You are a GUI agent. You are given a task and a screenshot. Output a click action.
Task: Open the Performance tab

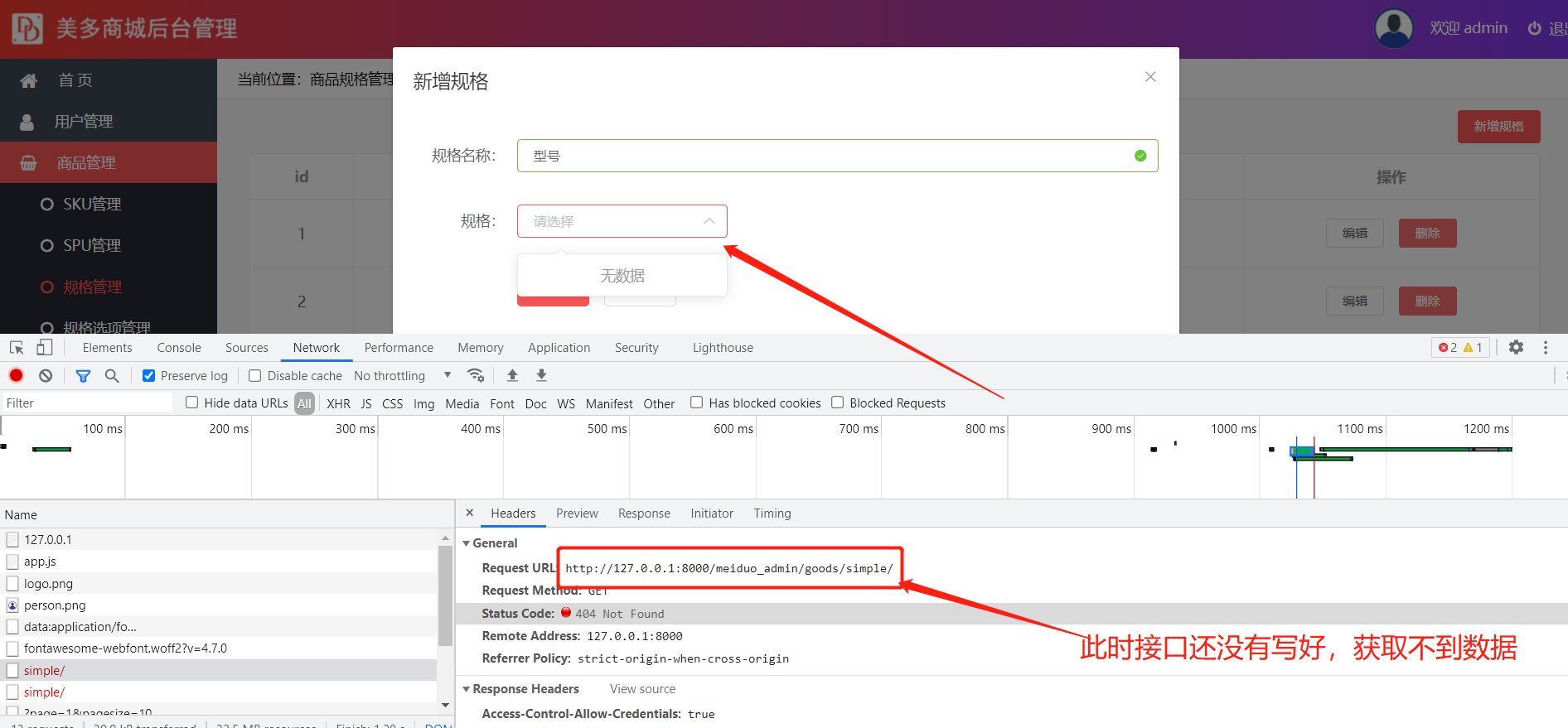click(x=399, y=348)
